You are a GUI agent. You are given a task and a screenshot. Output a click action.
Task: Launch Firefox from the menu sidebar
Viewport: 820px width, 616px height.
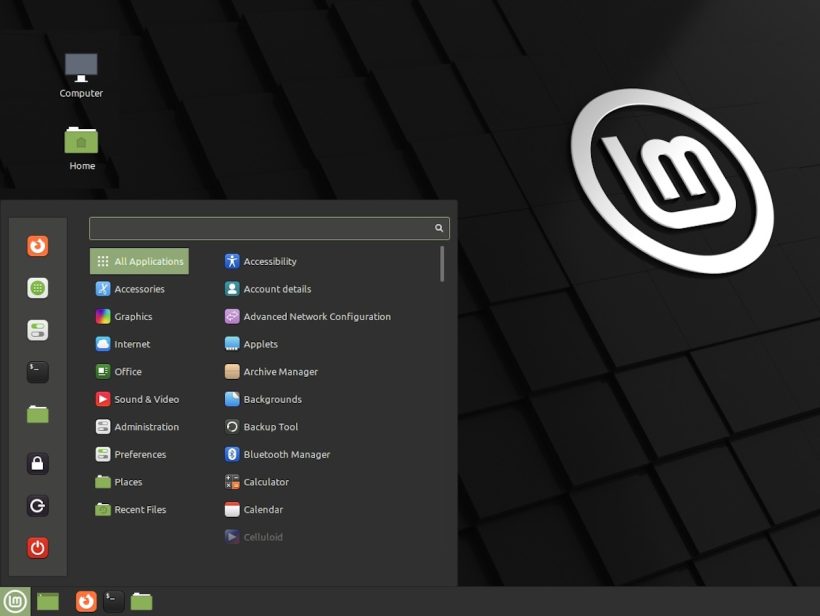coord(37,245)
